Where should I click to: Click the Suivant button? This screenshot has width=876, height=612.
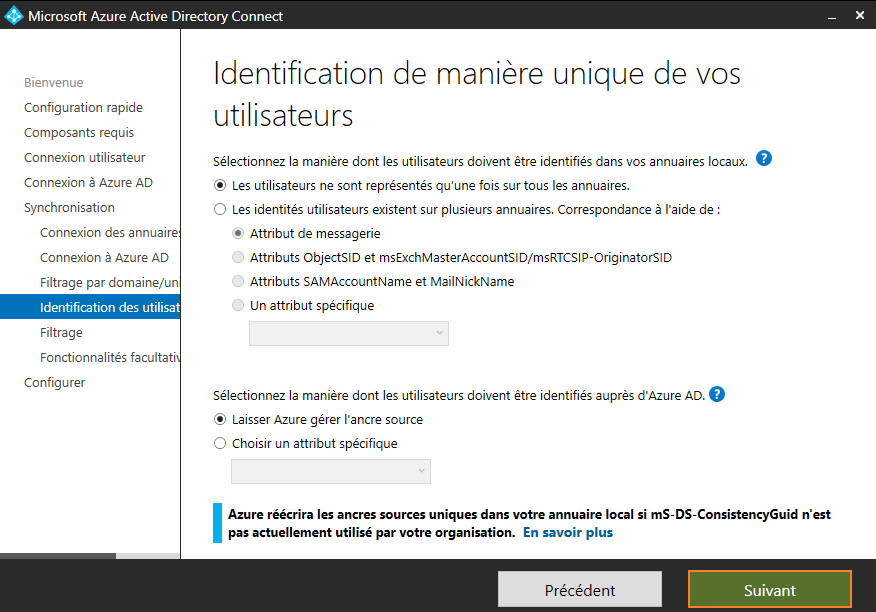coord(770,589)
